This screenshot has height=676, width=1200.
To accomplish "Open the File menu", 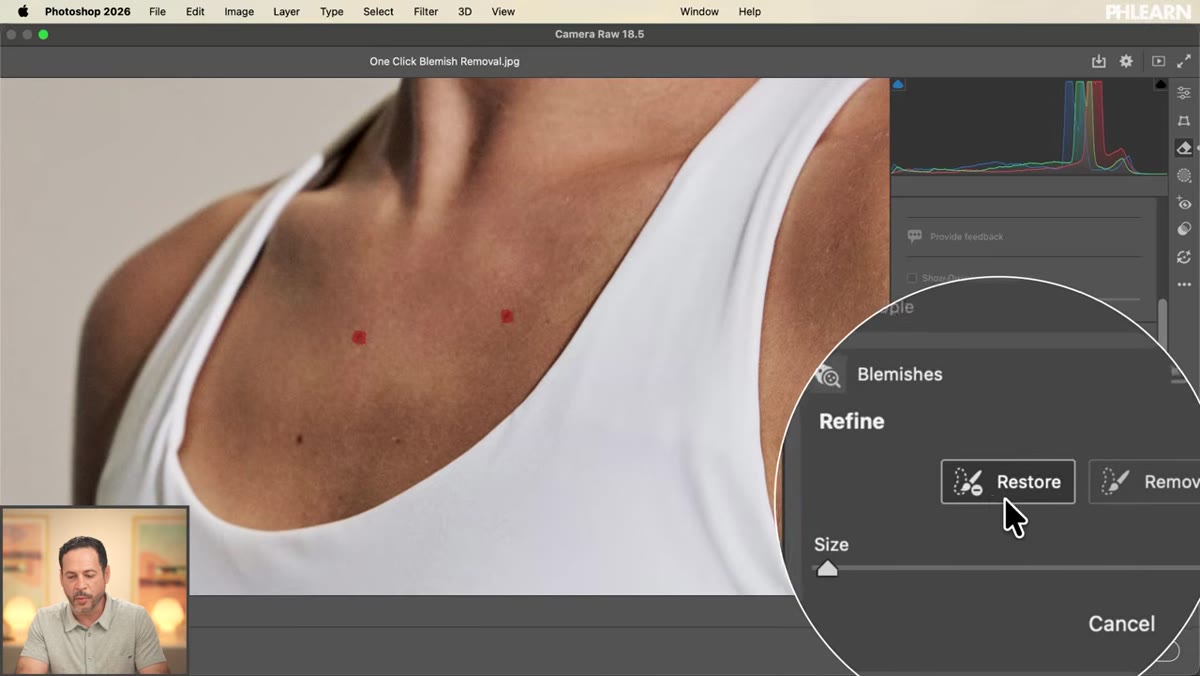I will click(x=157, y=12).
